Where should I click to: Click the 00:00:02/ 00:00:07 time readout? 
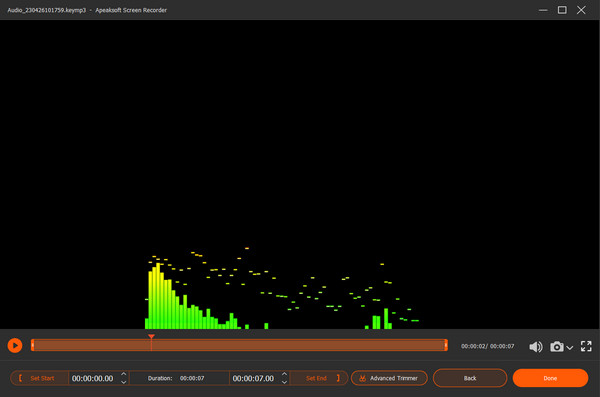(x=488, y=346)
